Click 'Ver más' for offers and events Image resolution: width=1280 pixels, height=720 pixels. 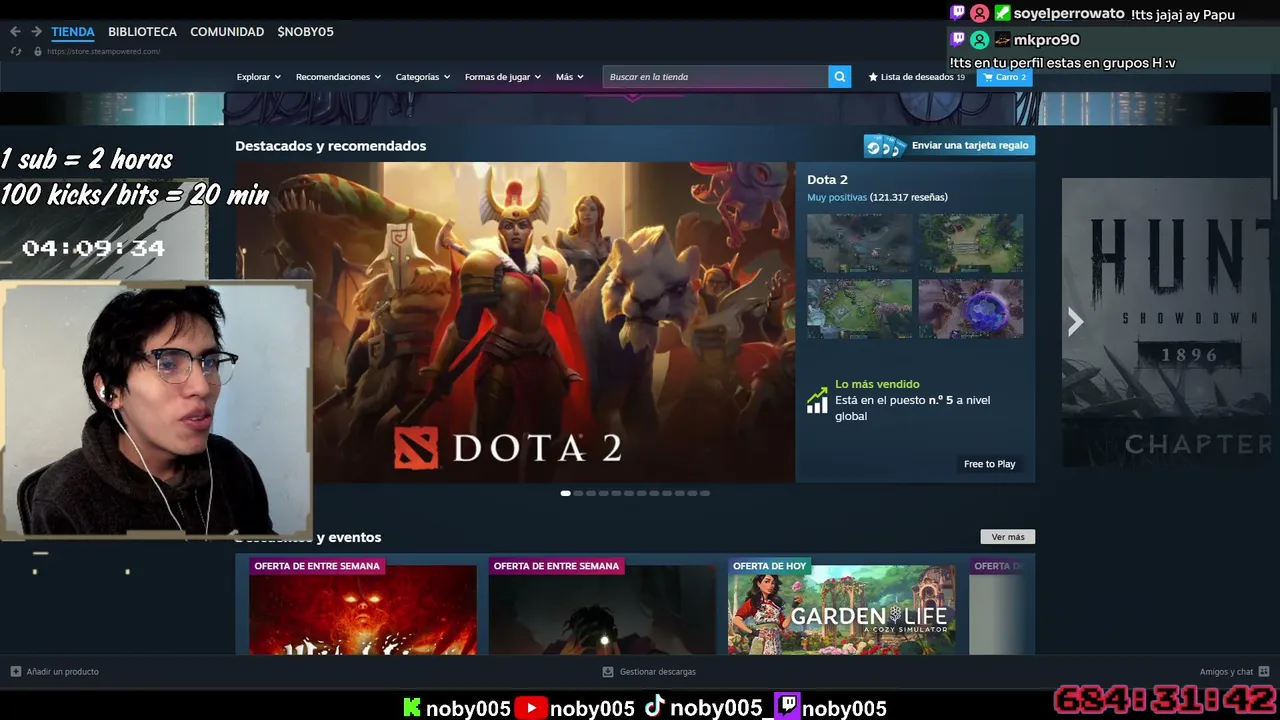click(x=1008, y=537)
